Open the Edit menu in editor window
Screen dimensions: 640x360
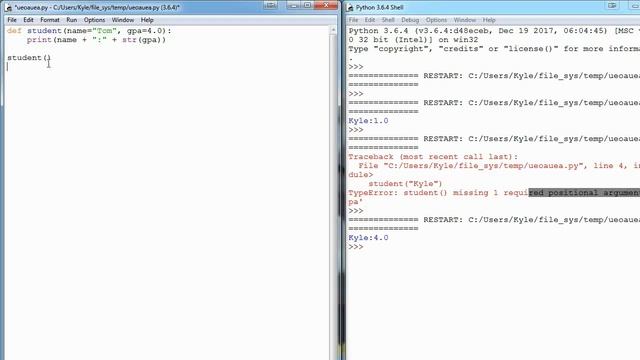[28, 20]
